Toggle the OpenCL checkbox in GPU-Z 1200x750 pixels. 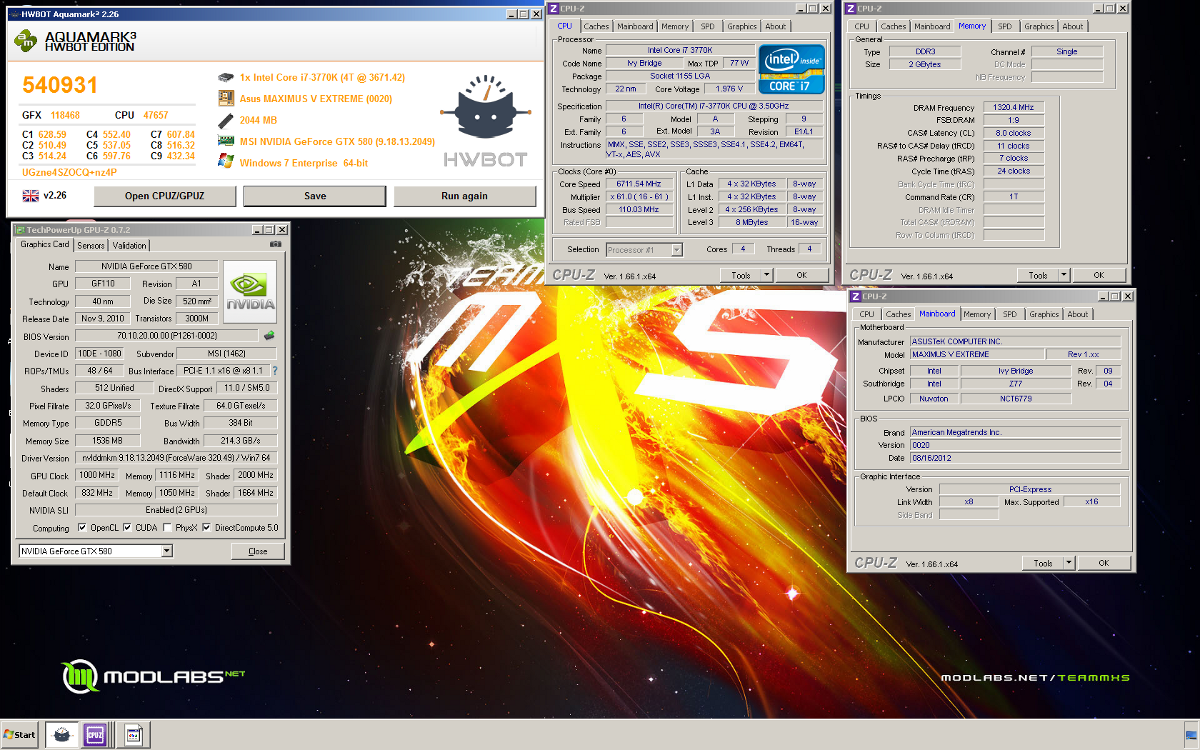click(82, 528)
